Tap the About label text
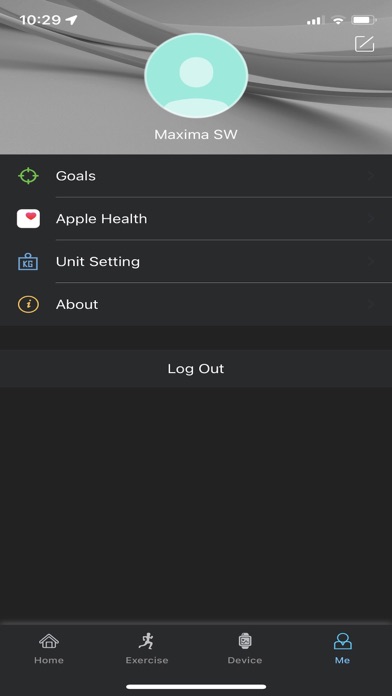392x696 pixels. [77, 304]
